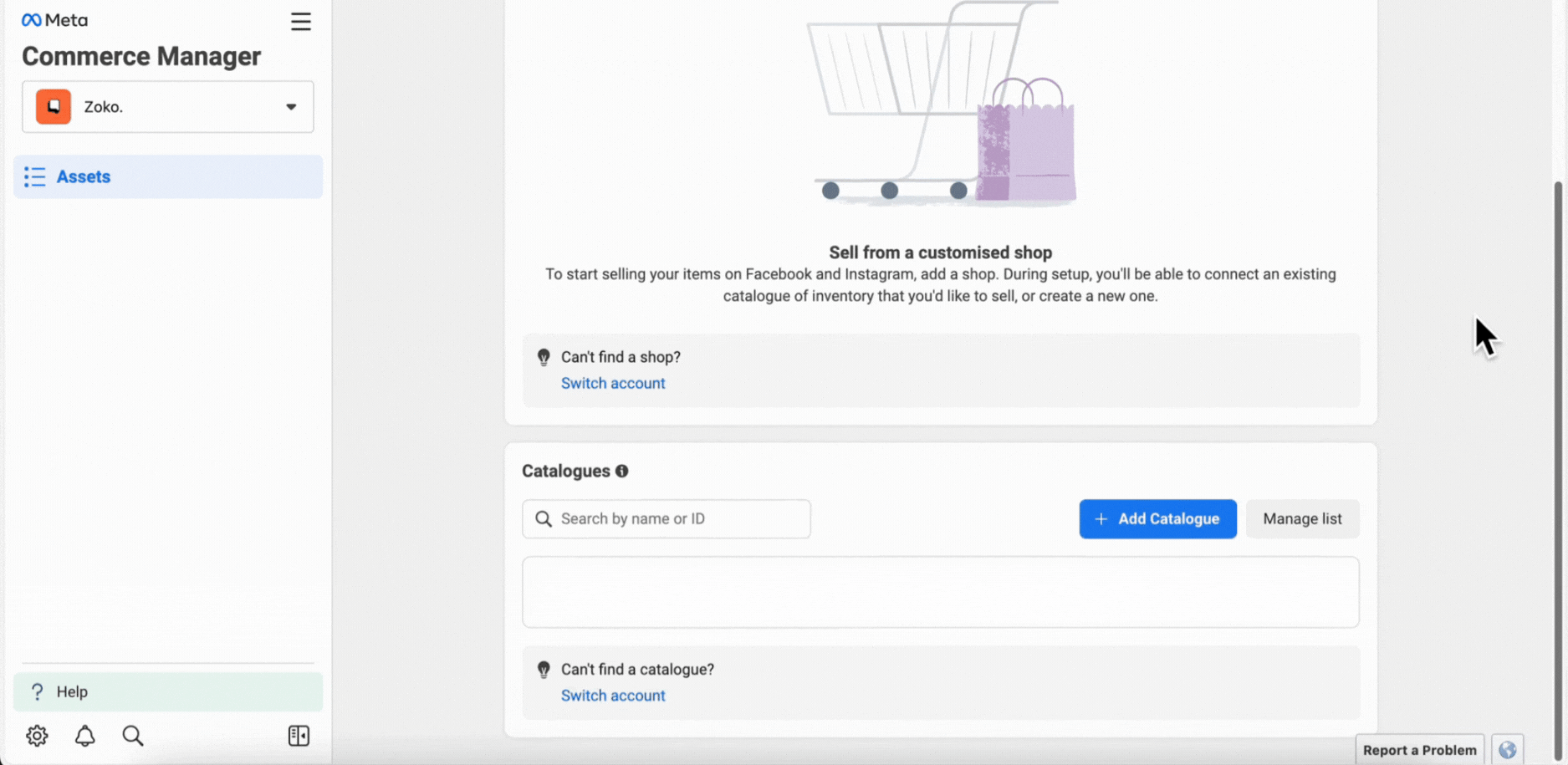
Task: Select Assets in the sidebar
Action: click(x=168, y=176)
